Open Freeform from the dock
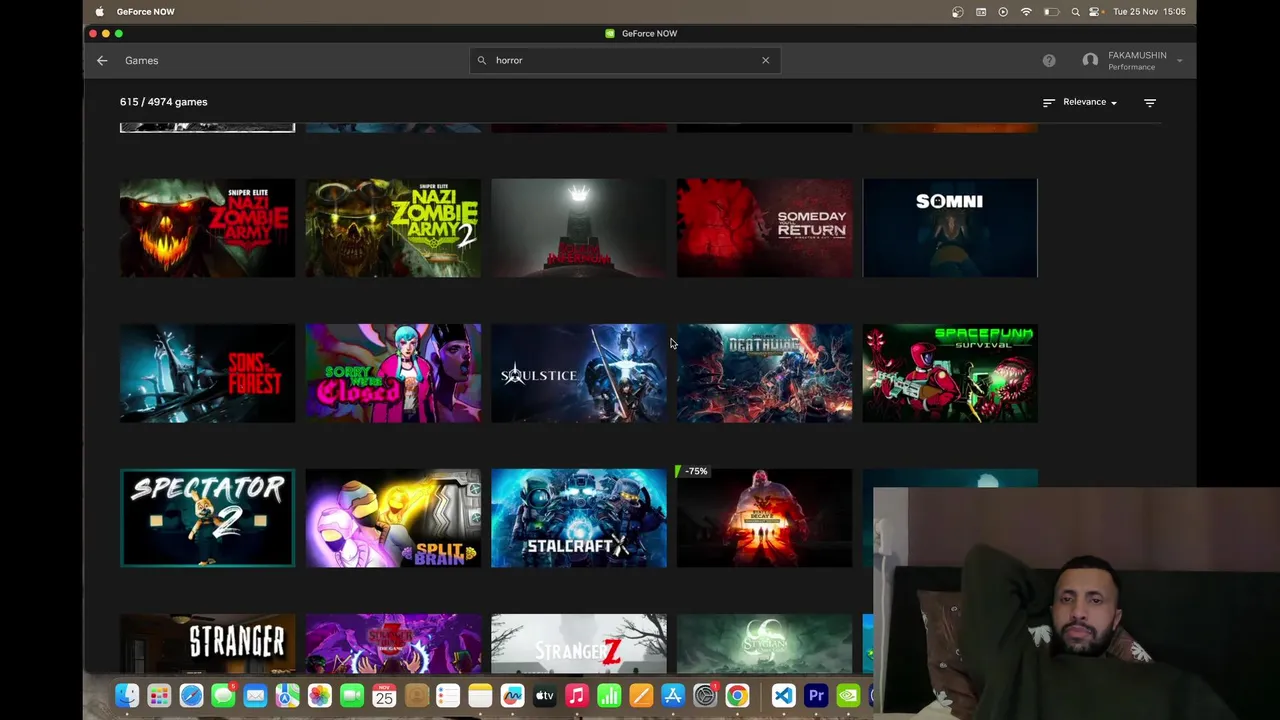The image size is (1280, 720). point(512,696)
